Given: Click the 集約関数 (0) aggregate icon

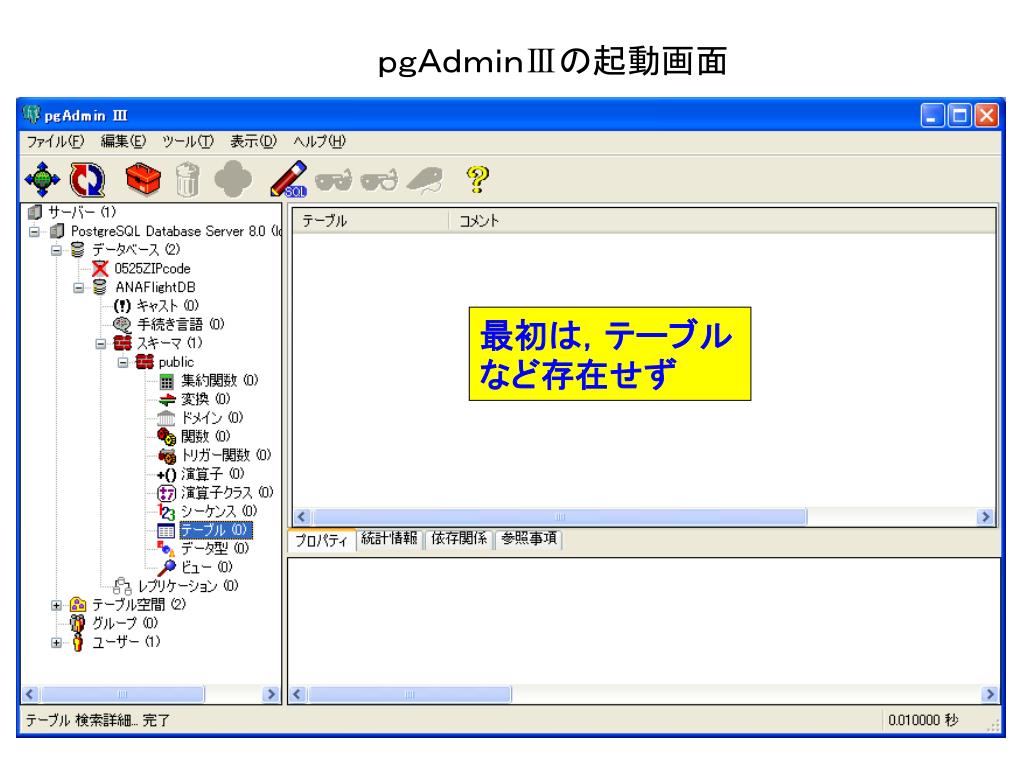Looking at the screenshot, I should pos(167,381).
